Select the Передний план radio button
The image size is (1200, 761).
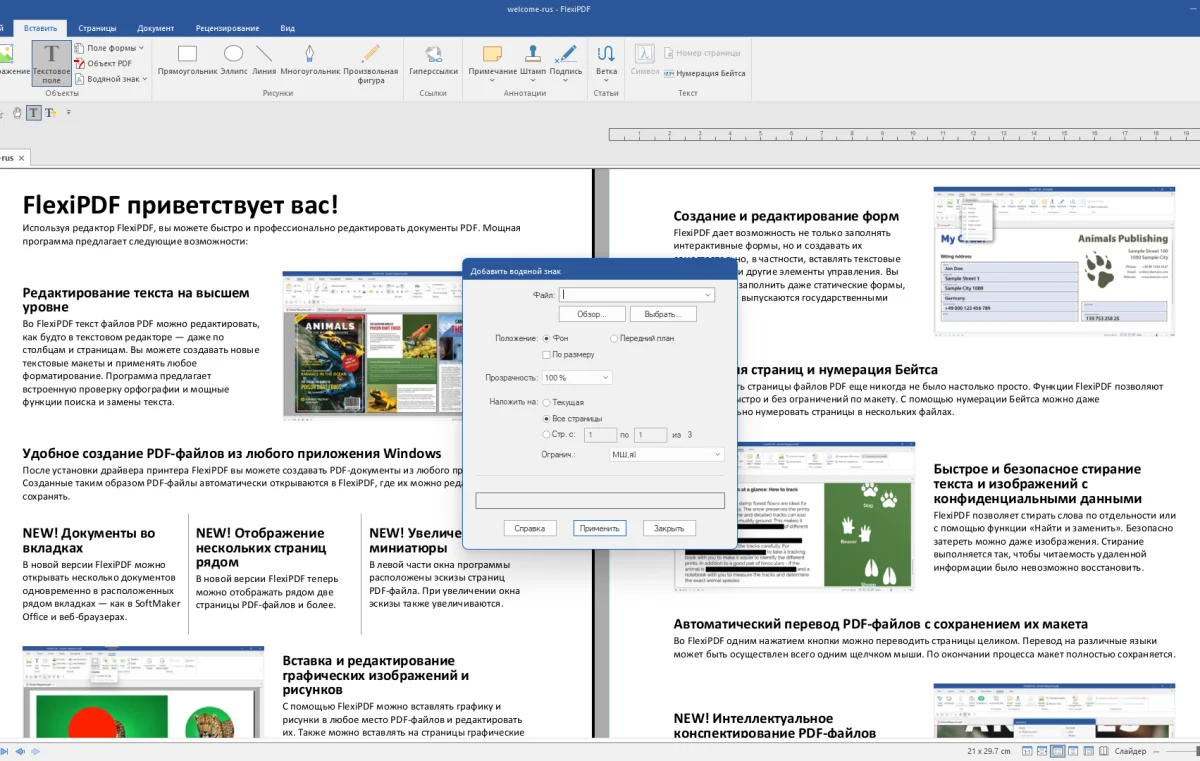point(614,339)
